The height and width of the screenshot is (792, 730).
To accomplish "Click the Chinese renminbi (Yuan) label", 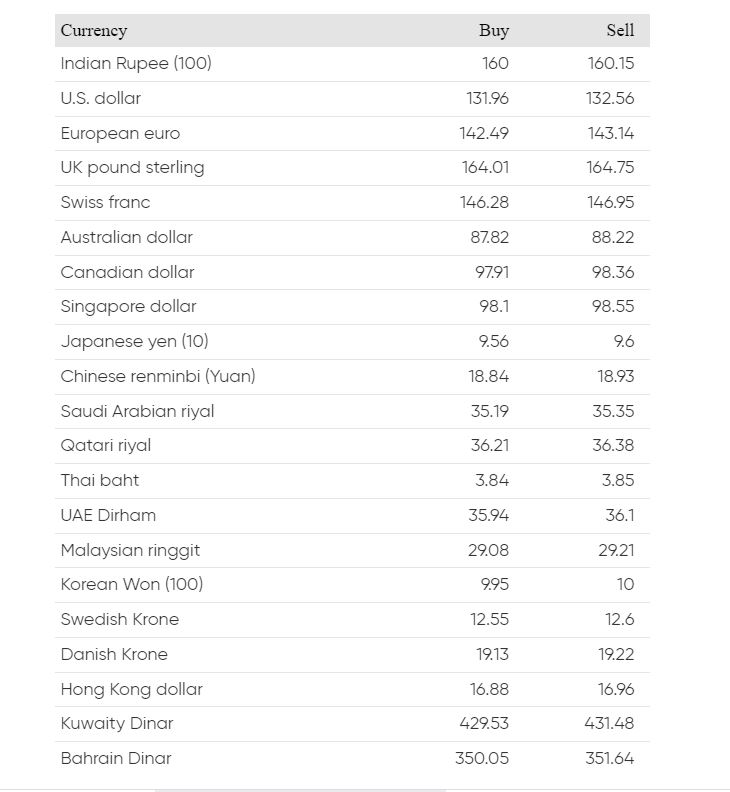I will click(158, 376).
